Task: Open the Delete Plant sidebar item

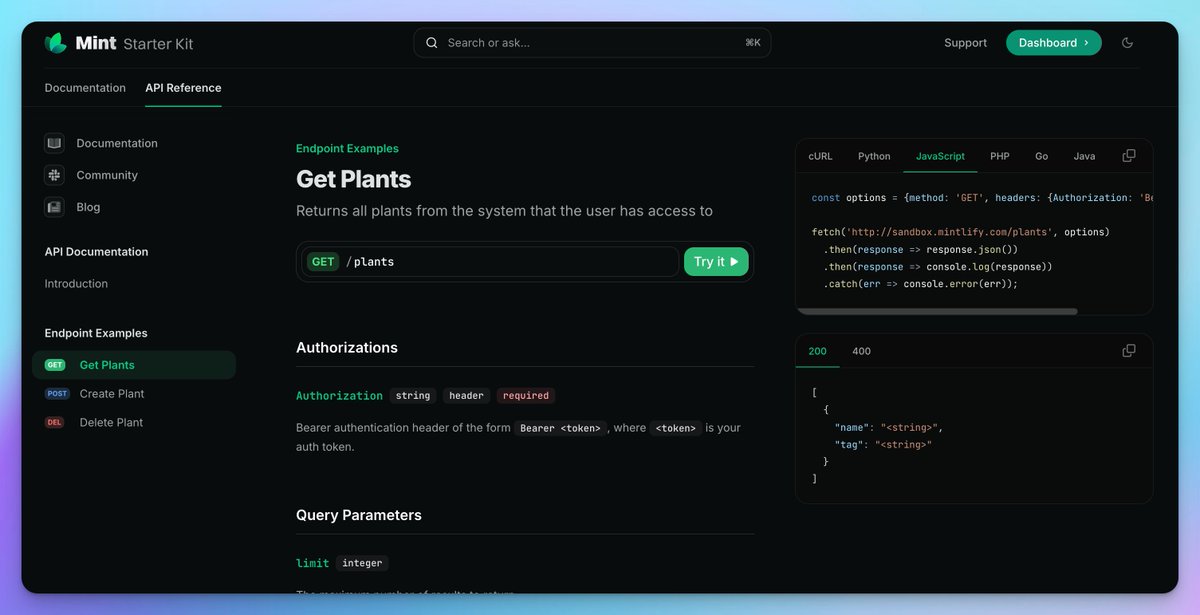Action: tap(134, 423)
